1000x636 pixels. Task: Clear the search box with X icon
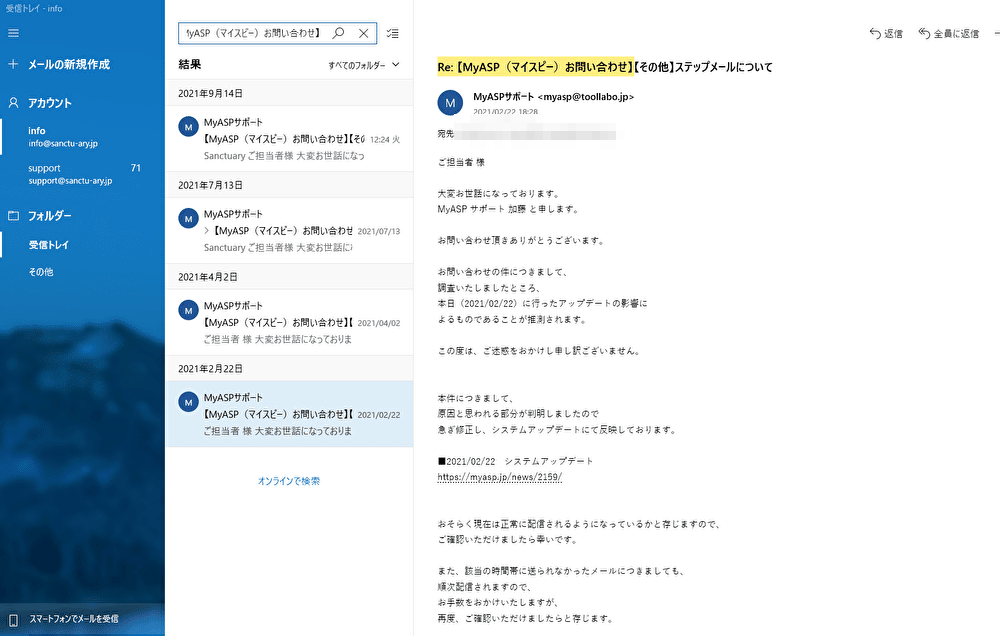click(364, 33)
